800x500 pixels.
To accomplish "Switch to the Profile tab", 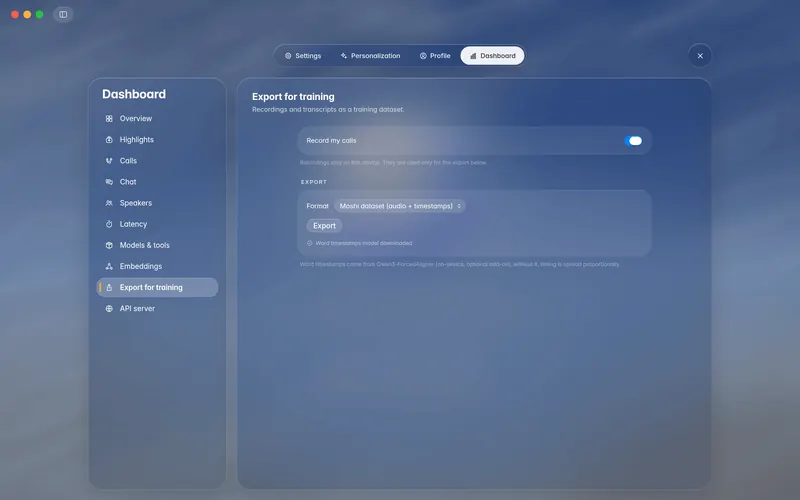I will pyautogui.click(x=435, y=56).
